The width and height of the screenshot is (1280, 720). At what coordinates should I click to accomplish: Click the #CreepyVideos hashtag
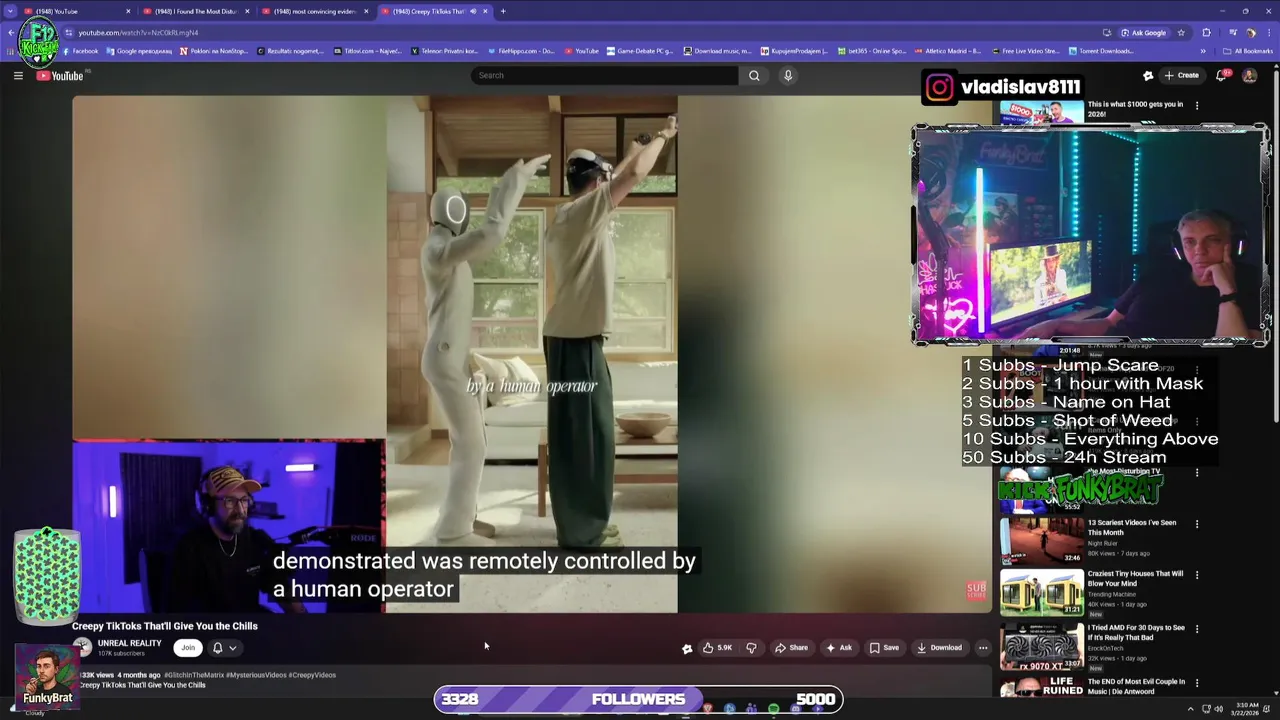coord(312,675)
